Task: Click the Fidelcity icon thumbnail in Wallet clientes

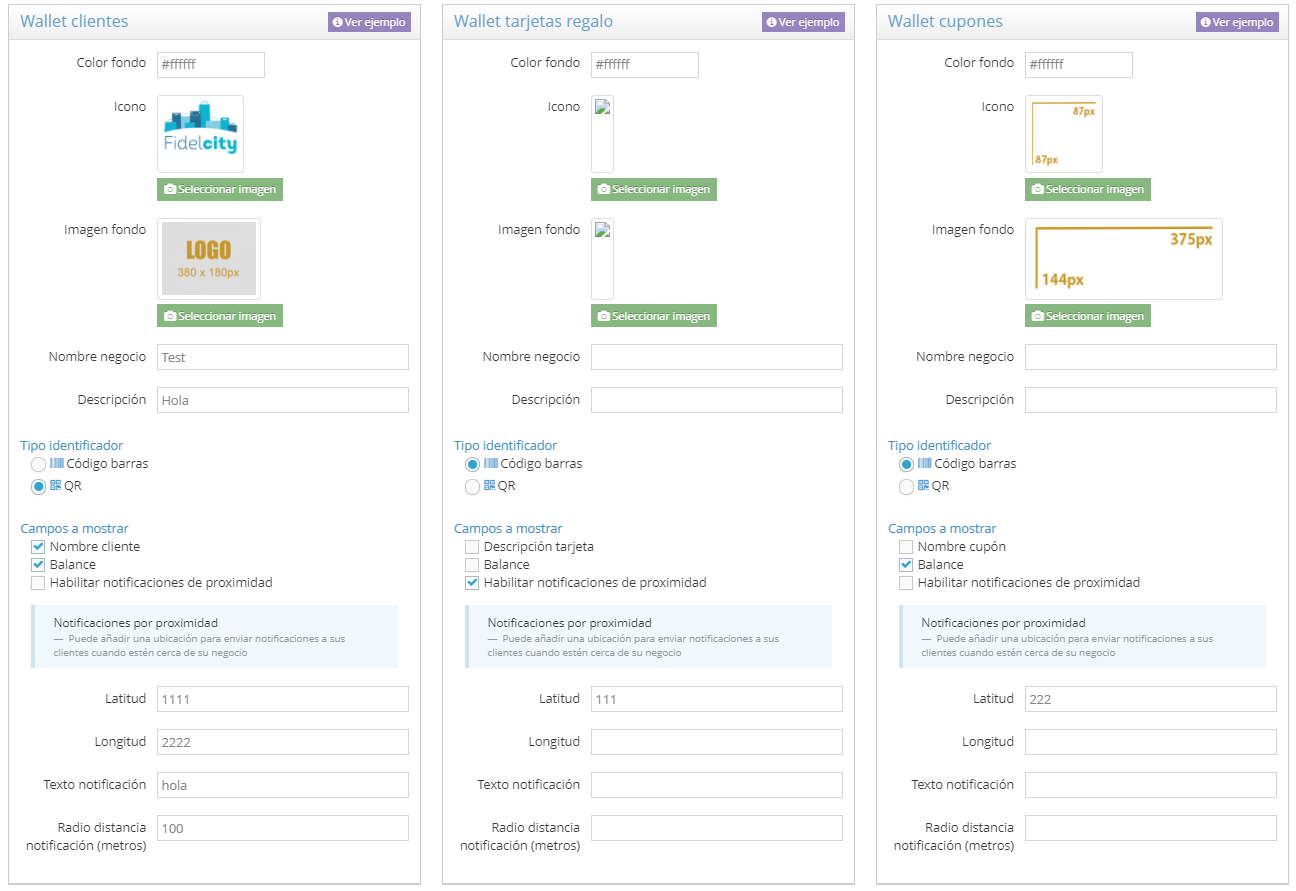Action: coord(200,134)
